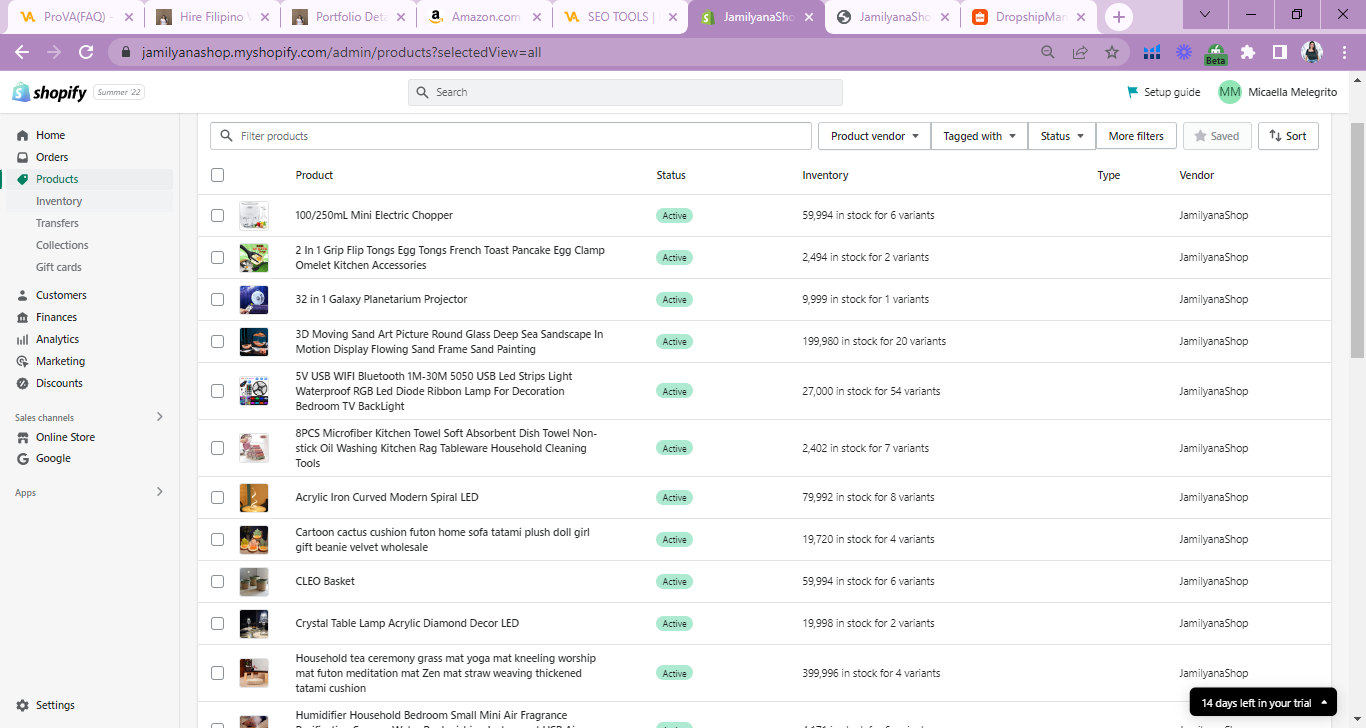Open the Orders sidebar icon
This screenshot has height=728, width=1366.
tap(22, 157)
